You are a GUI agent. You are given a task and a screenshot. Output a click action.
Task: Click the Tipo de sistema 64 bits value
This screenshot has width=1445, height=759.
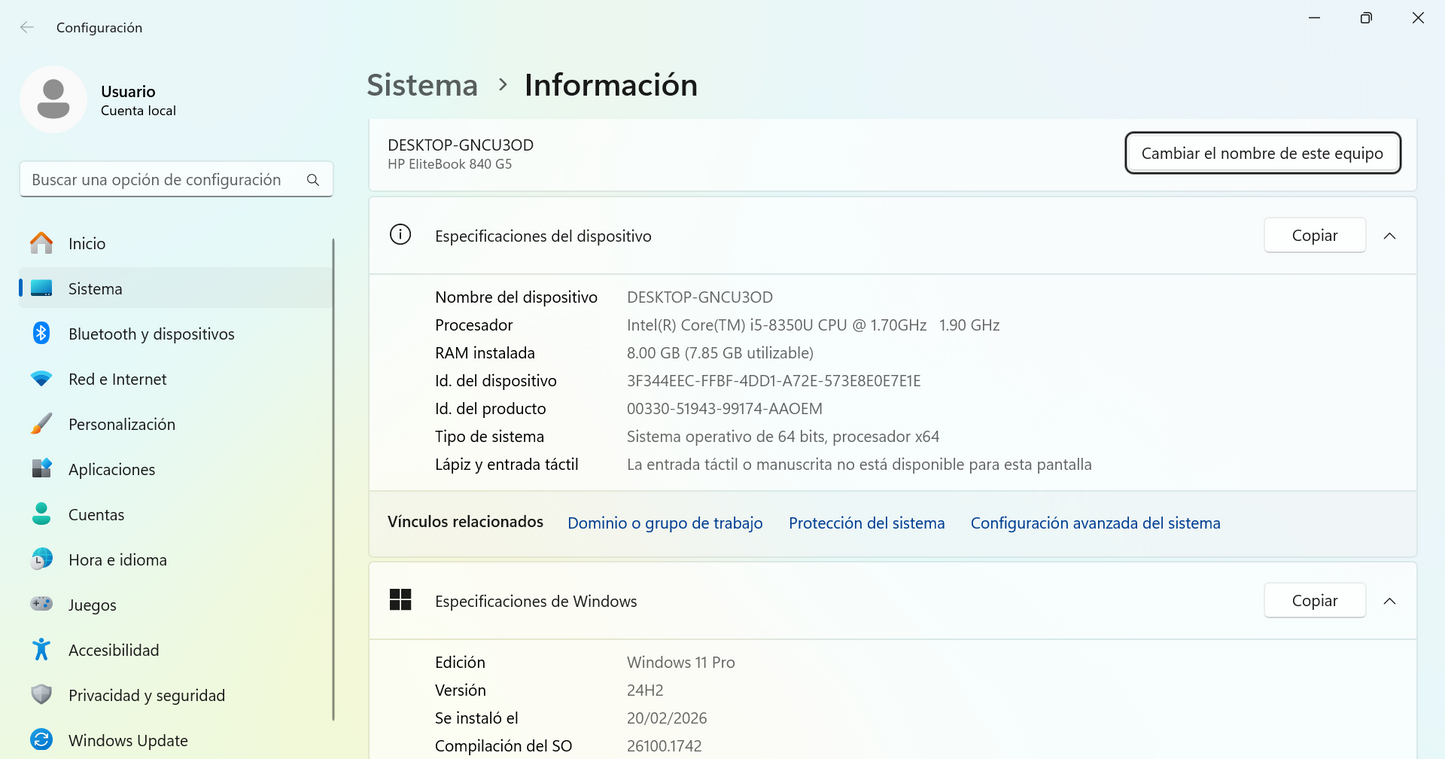pos(783,437)
